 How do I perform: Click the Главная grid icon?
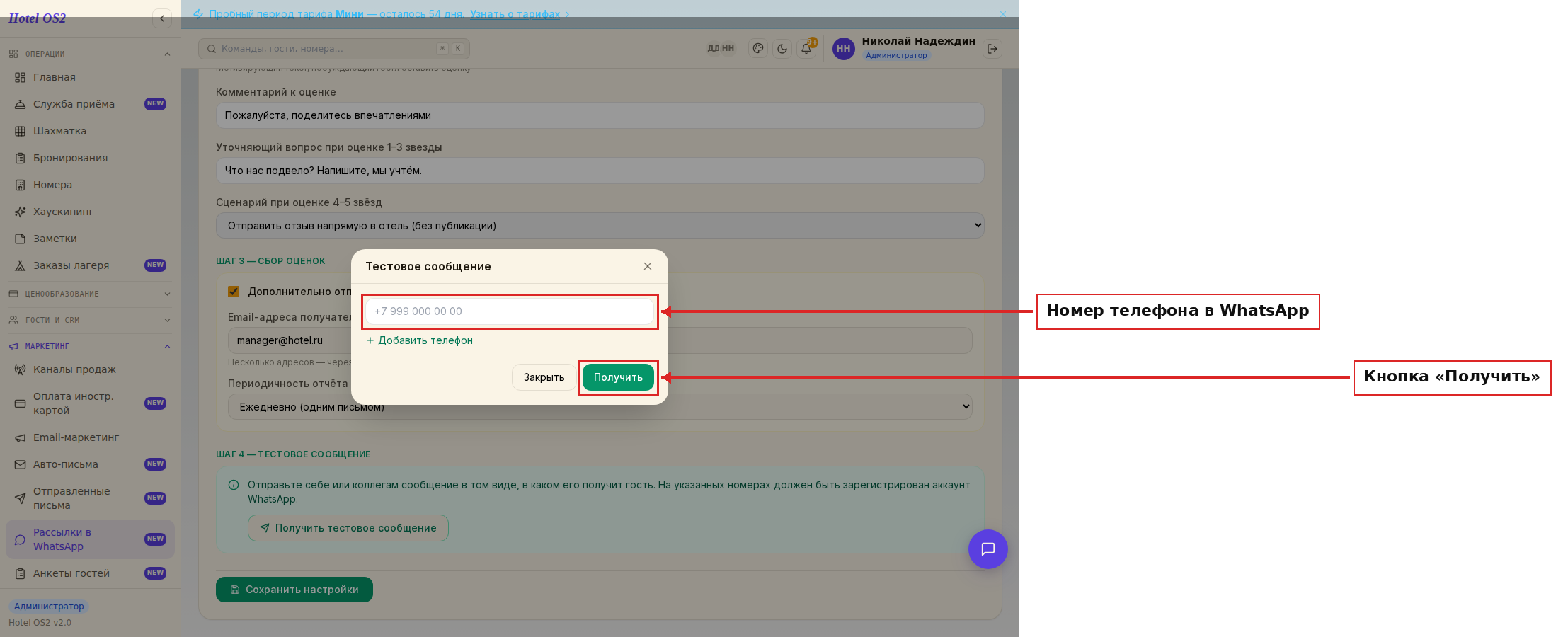(20, 77)
